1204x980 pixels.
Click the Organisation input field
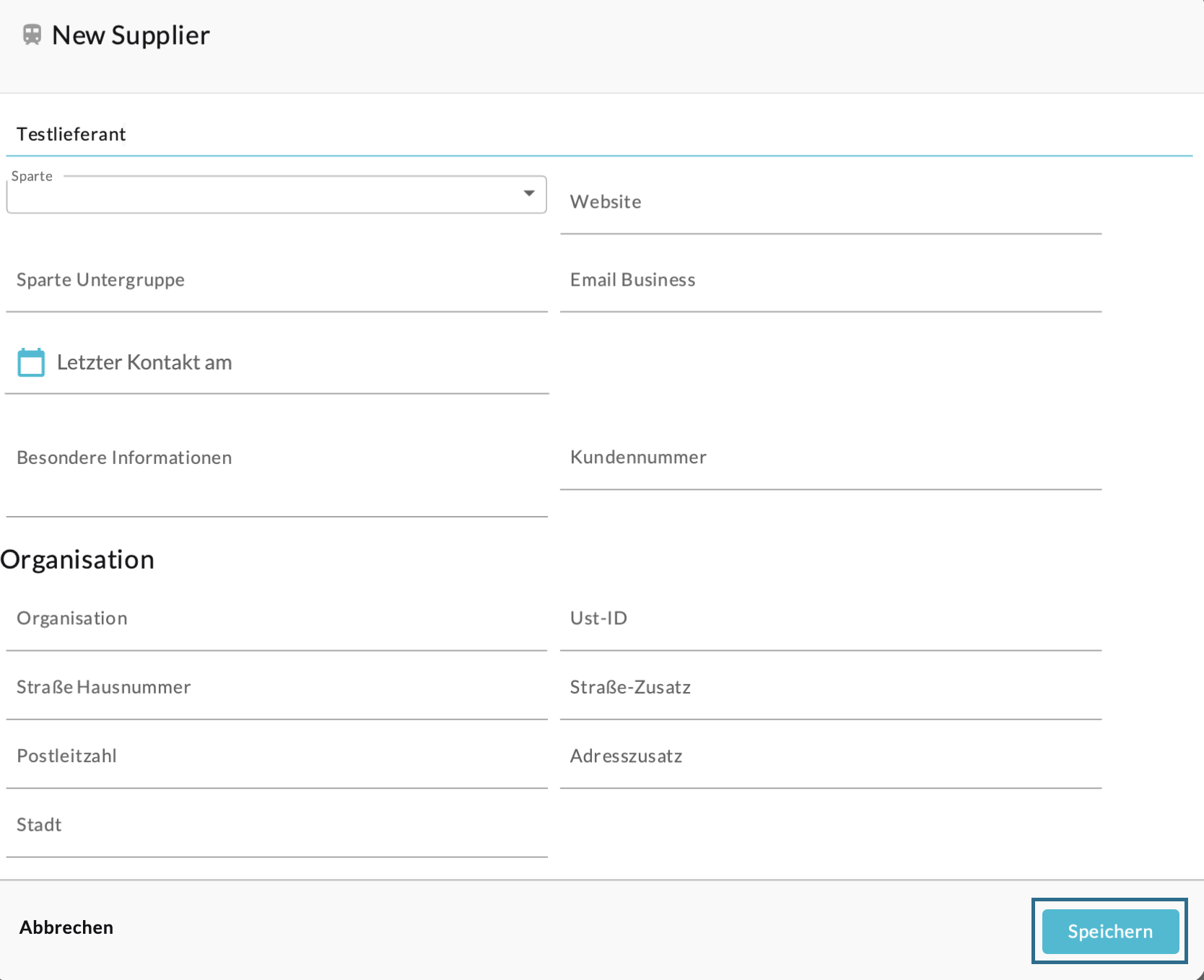click(276, 618)
